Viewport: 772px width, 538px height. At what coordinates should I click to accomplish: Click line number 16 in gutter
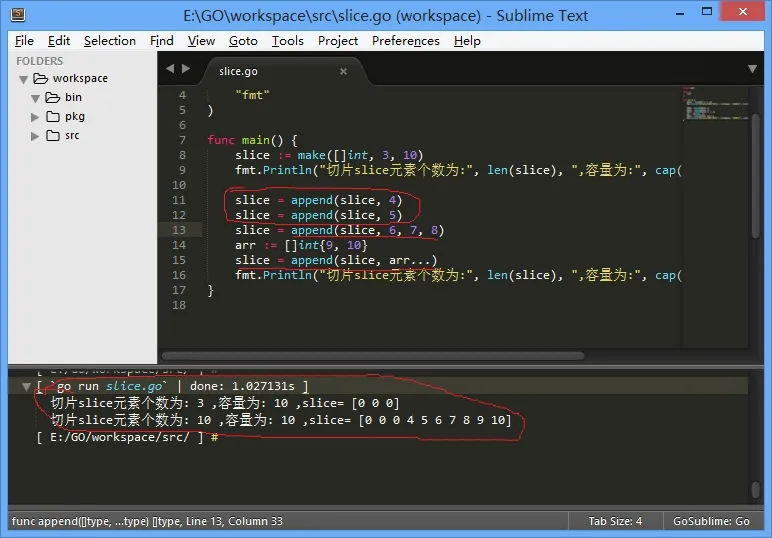[179, 275]
